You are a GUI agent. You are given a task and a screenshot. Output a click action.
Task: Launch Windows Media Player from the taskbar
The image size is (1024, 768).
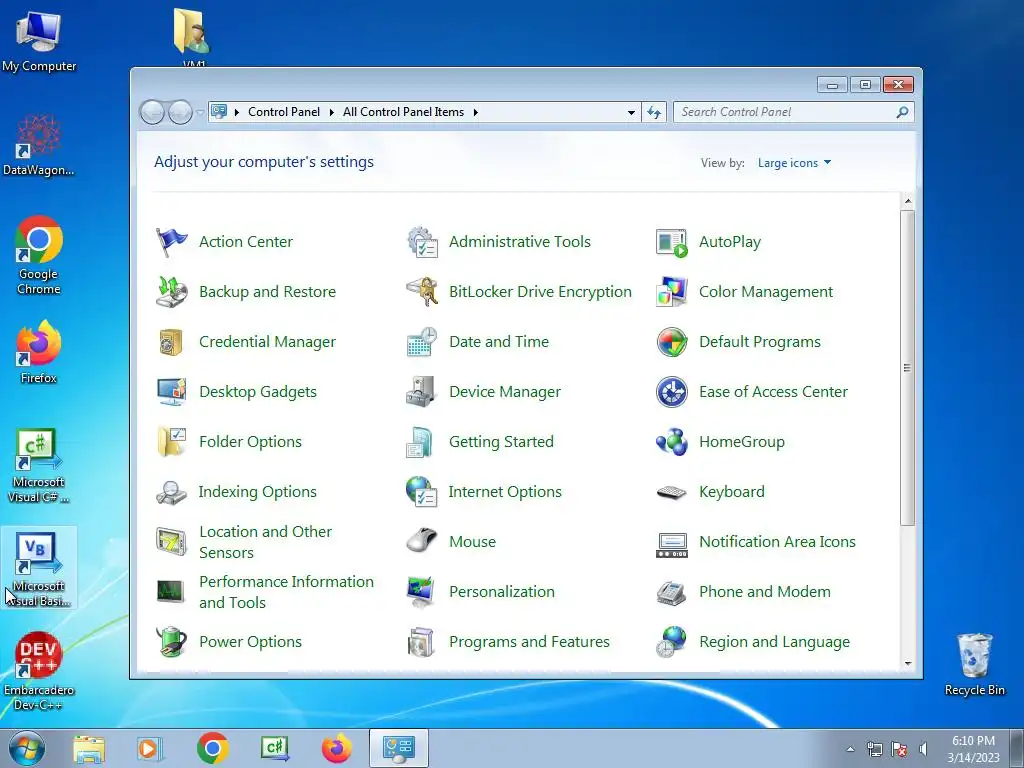coord(150,748)
